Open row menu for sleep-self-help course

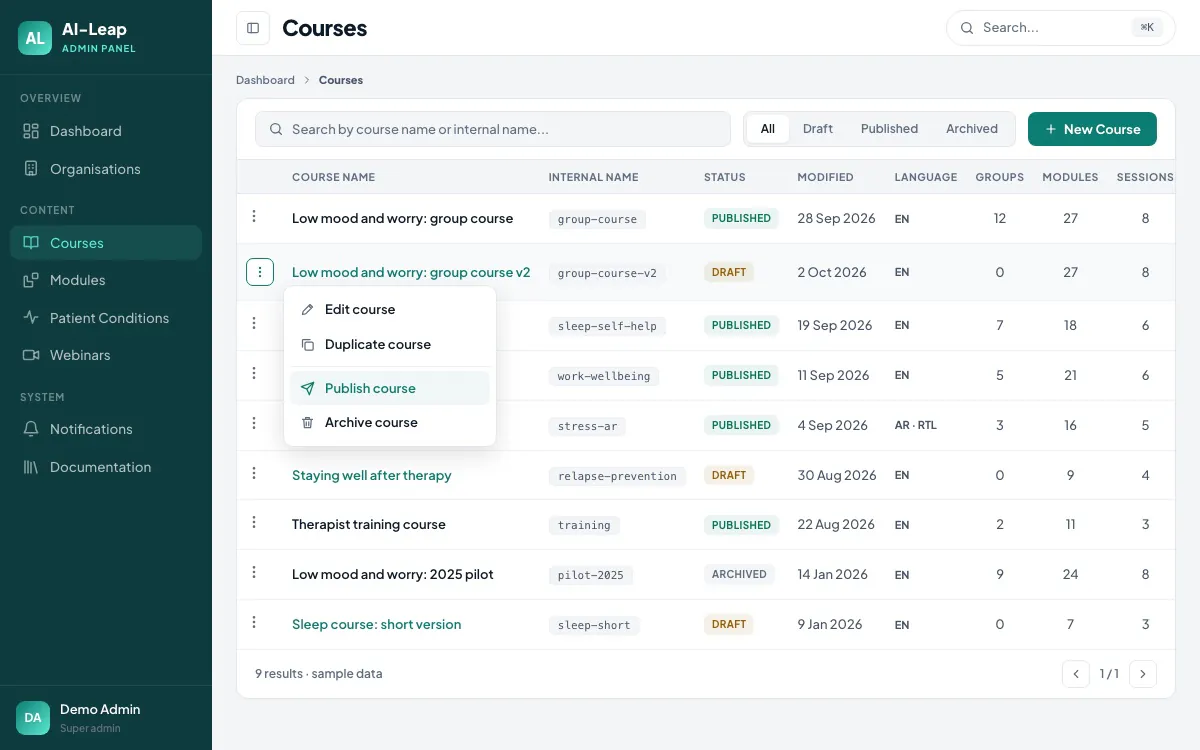(x=254, y=323)
